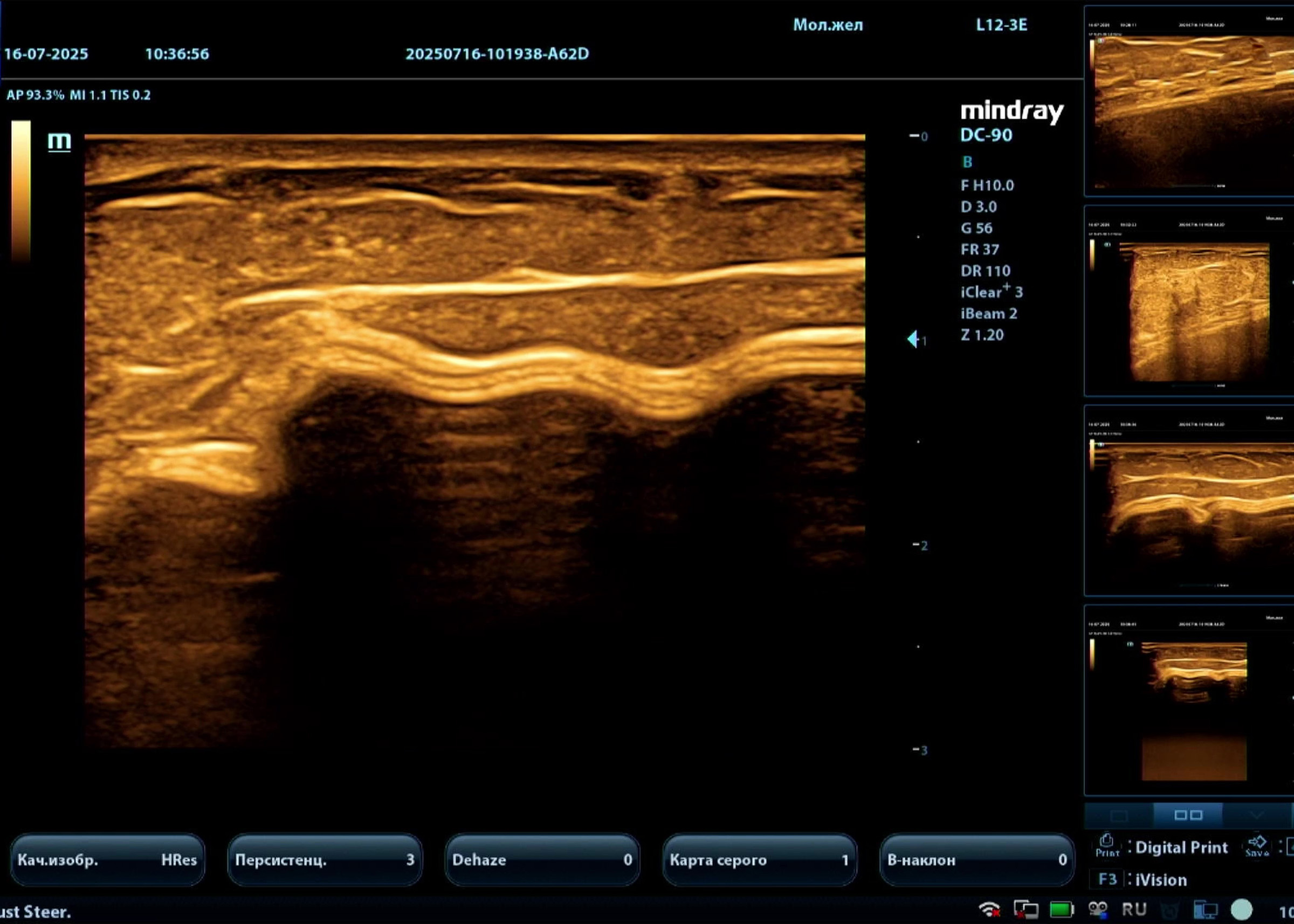
Task: Click the F3 iVision key box
Action: tap(1107, 879)
